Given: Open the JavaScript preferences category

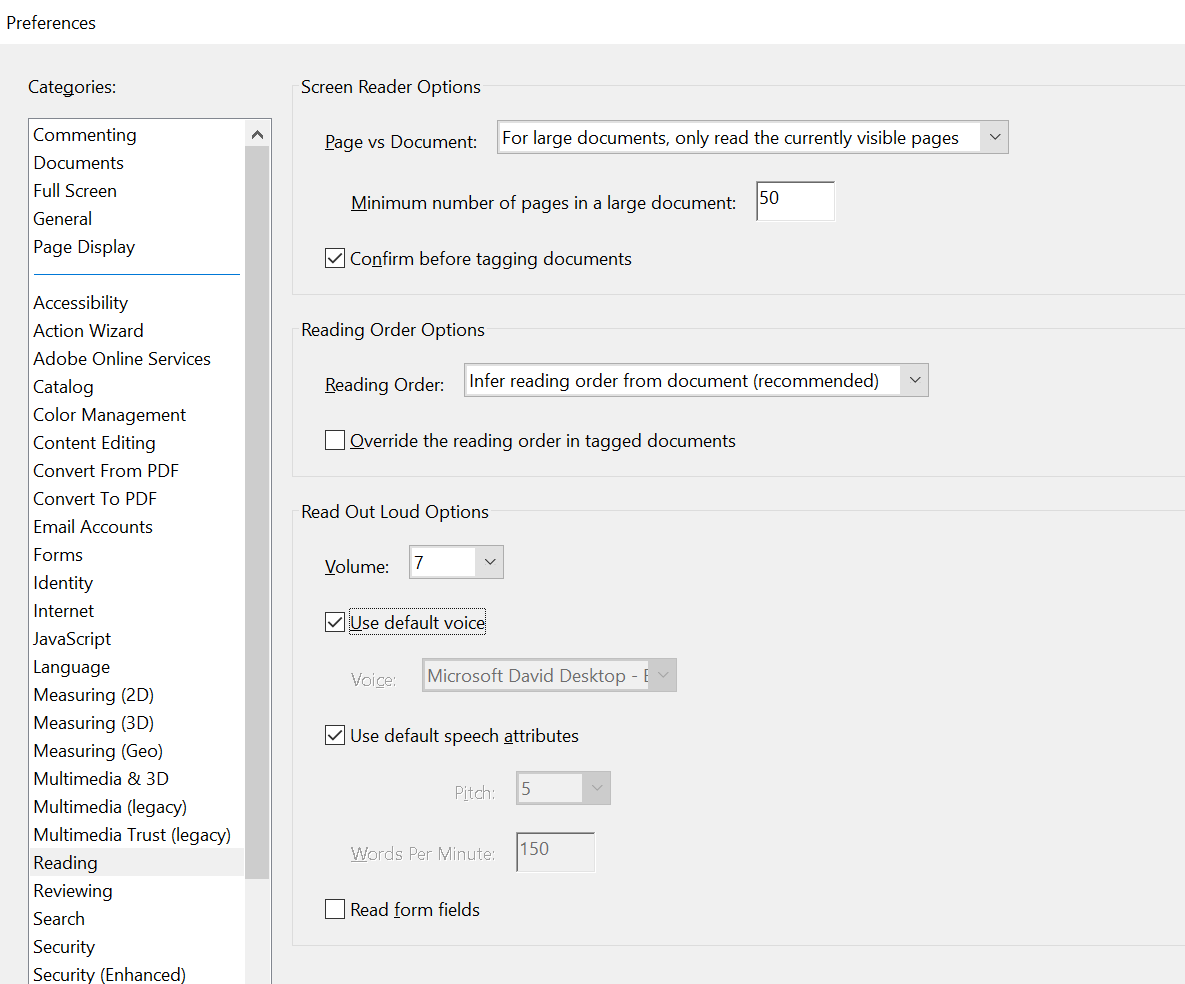Looking at the screenshot, I should coord(71,638).
